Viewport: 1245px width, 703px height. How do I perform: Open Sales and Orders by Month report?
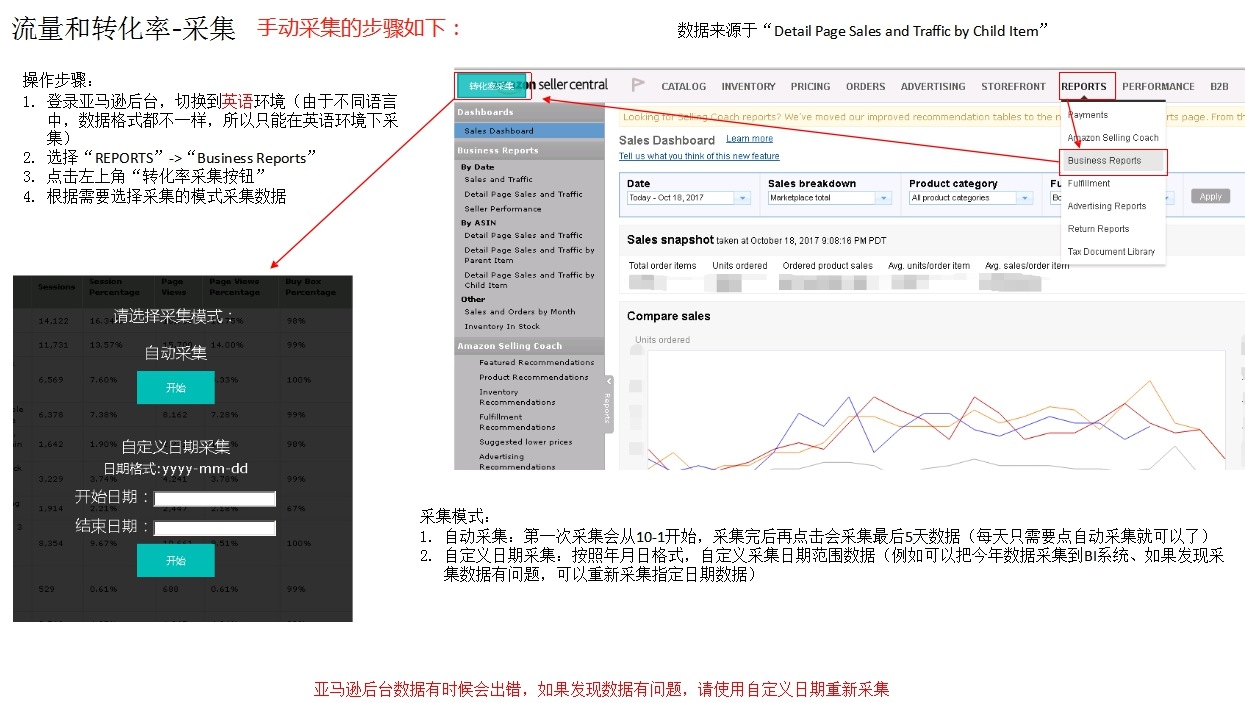tap(519, 312)
